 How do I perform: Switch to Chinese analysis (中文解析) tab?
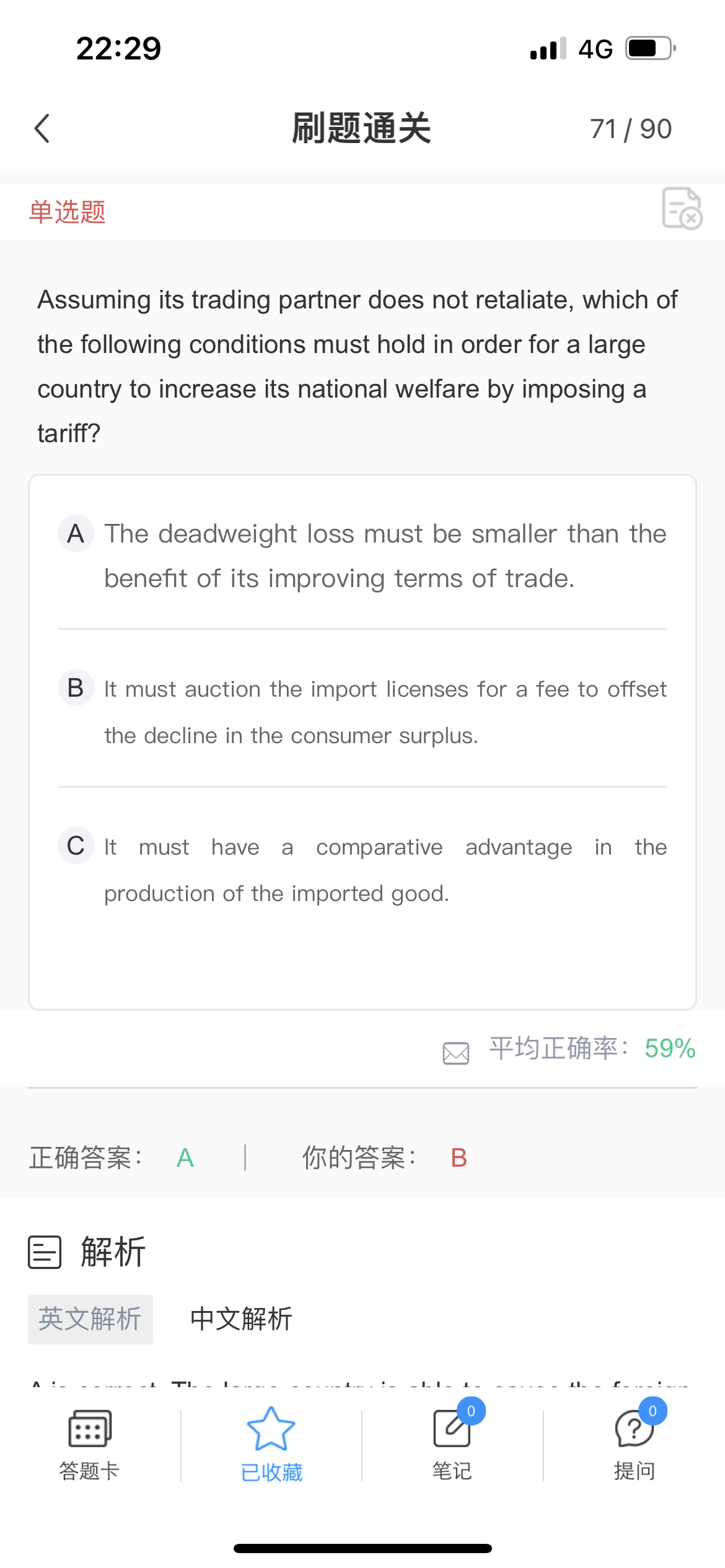tap(241, 1319)
